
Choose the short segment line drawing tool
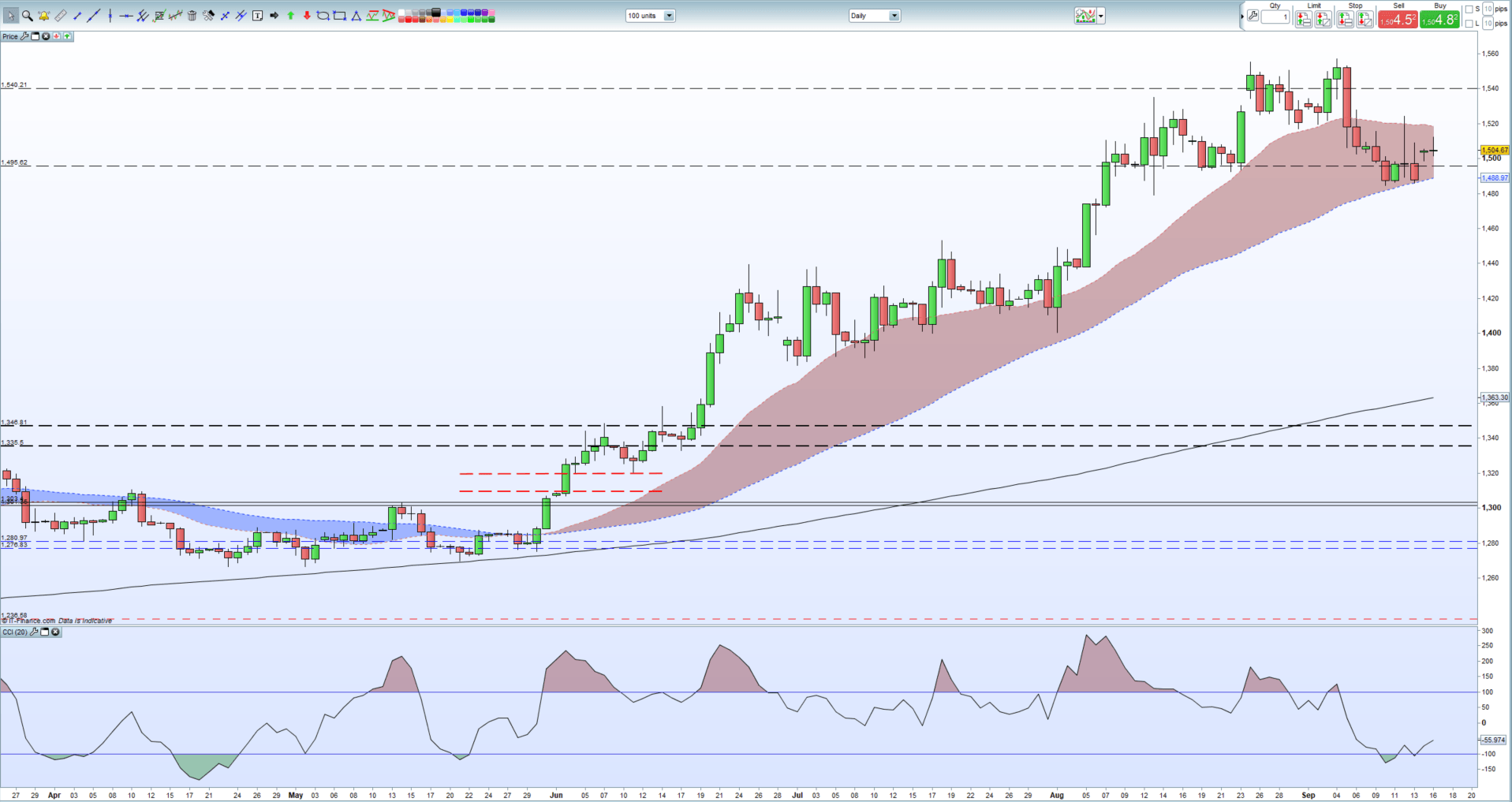pos(77,16)
